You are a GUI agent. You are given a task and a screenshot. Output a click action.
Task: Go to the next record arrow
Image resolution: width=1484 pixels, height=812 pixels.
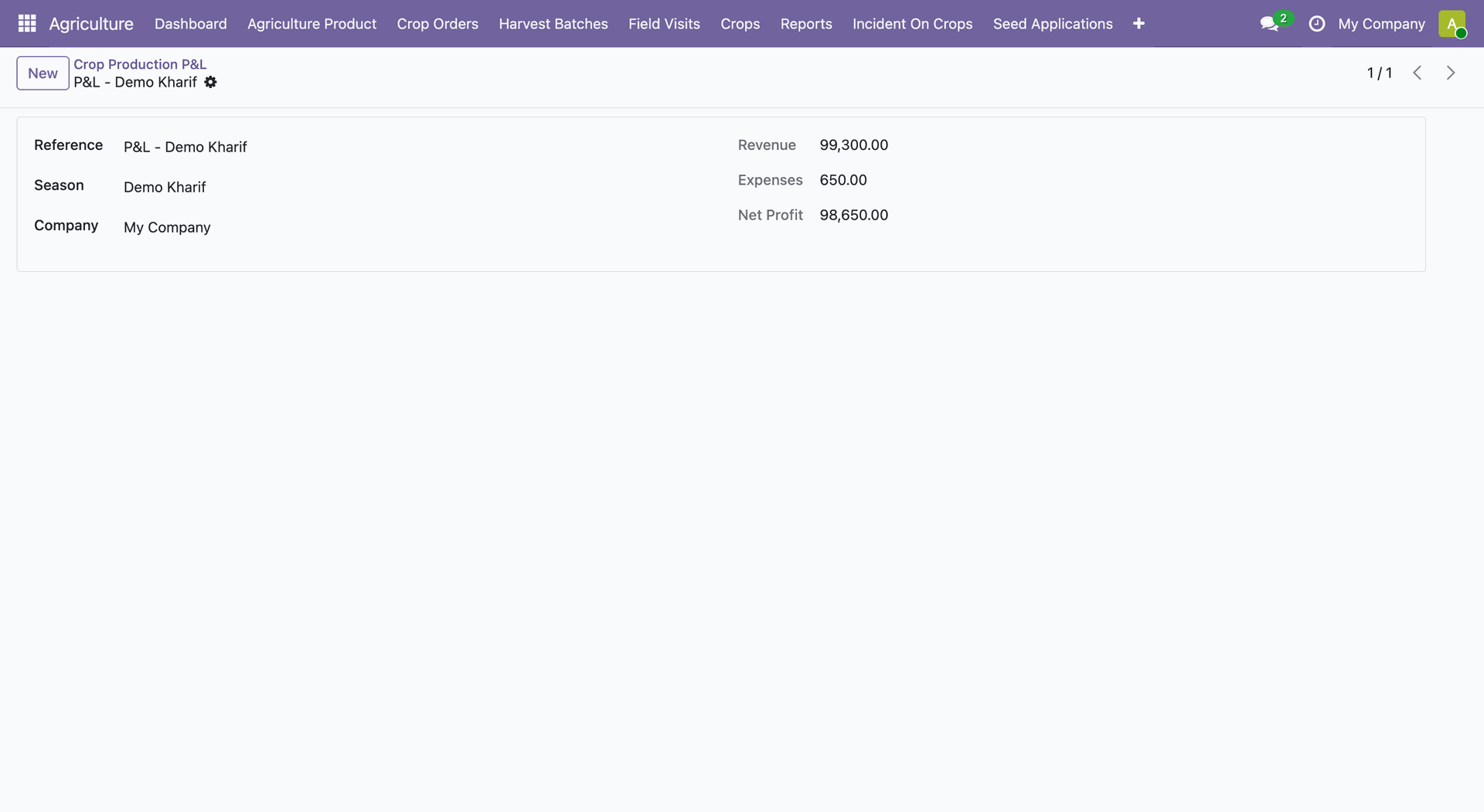(1450, 73)
